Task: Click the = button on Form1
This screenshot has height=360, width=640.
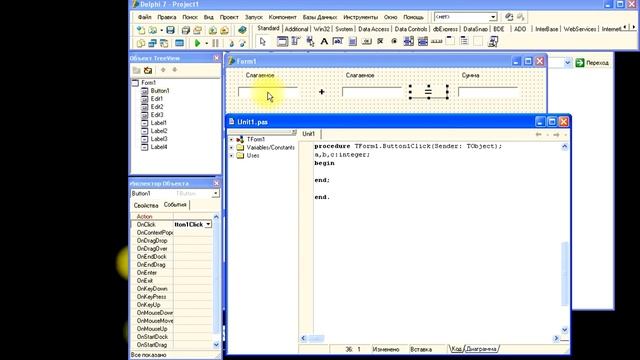Action: tap(429, 92)
